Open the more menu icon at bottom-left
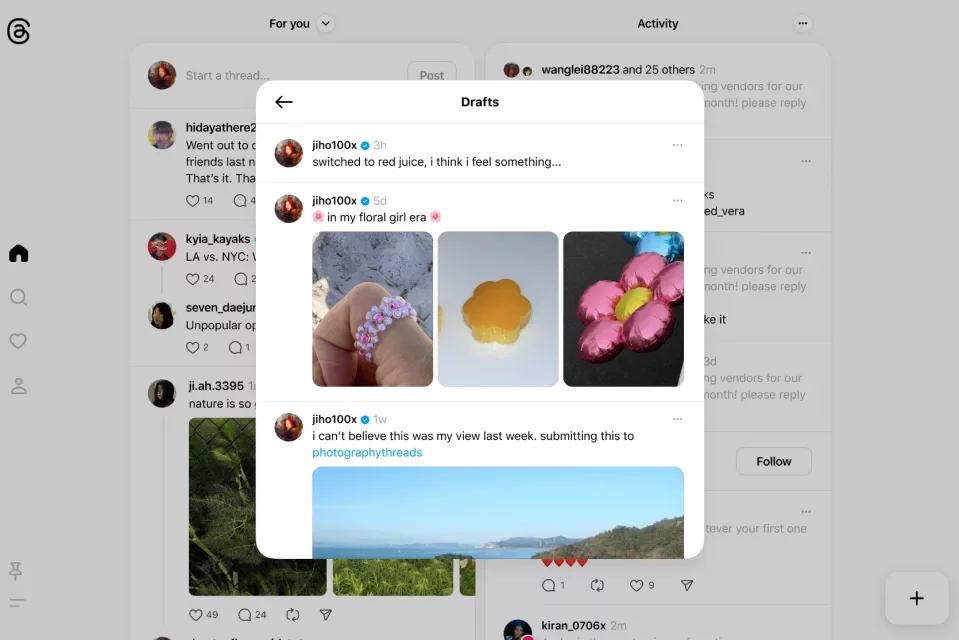This screenshot has height=640, width=959. (x=16, y=603)
